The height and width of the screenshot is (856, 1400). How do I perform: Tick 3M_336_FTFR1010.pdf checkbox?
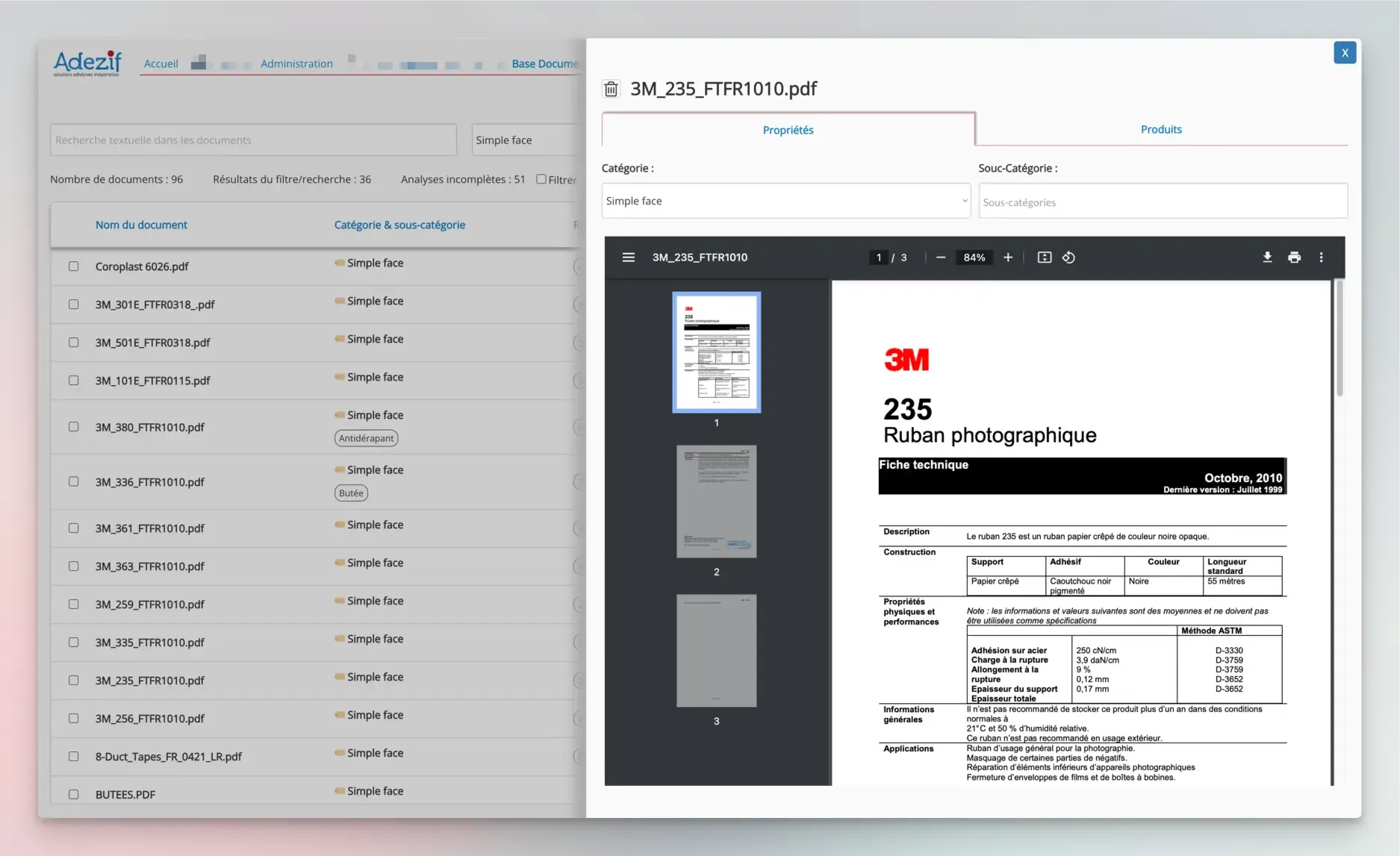73,481
